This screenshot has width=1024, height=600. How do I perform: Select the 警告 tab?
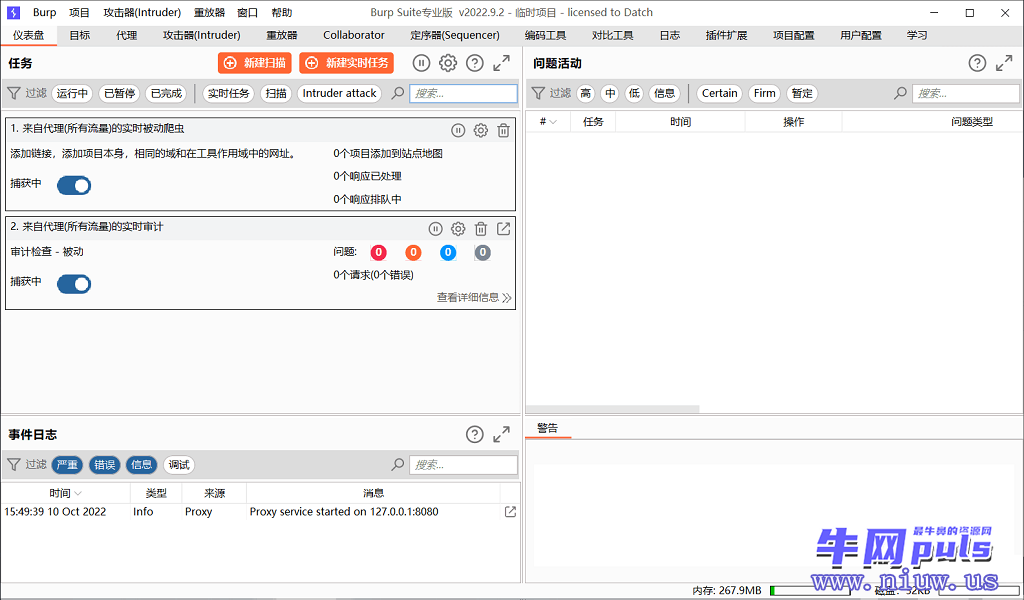pos(548,428)
